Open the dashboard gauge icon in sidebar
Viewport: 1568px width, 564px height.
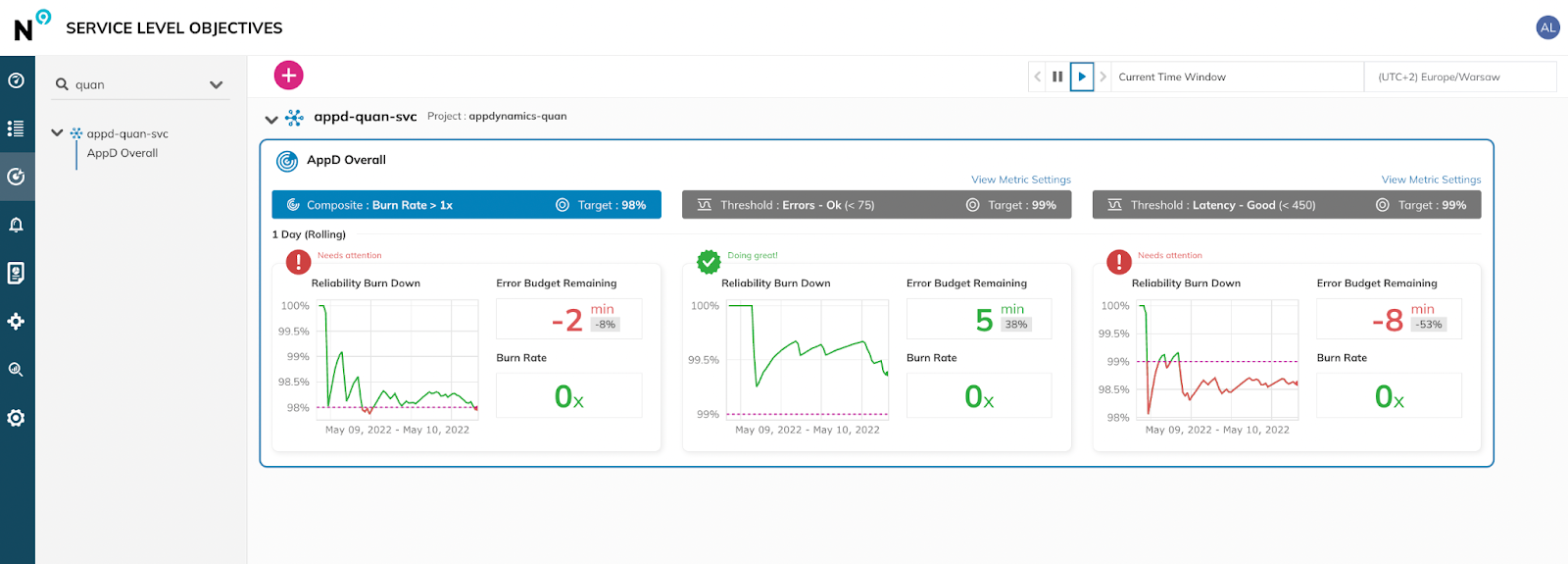point(17,80)
